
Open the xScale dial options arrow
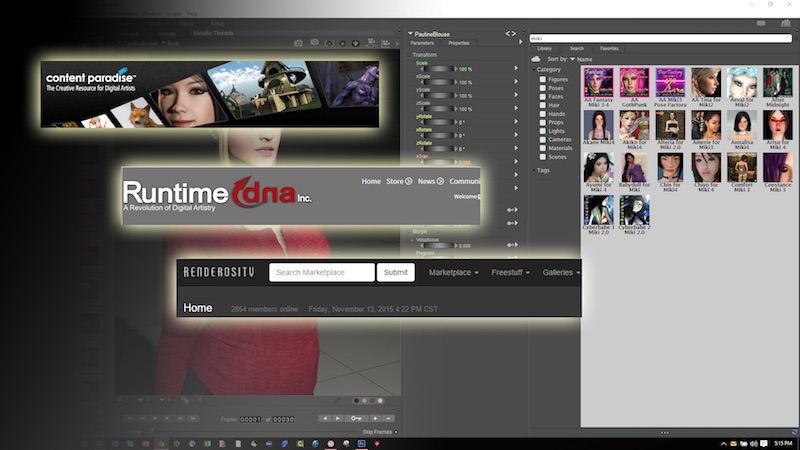pos(516,82)
